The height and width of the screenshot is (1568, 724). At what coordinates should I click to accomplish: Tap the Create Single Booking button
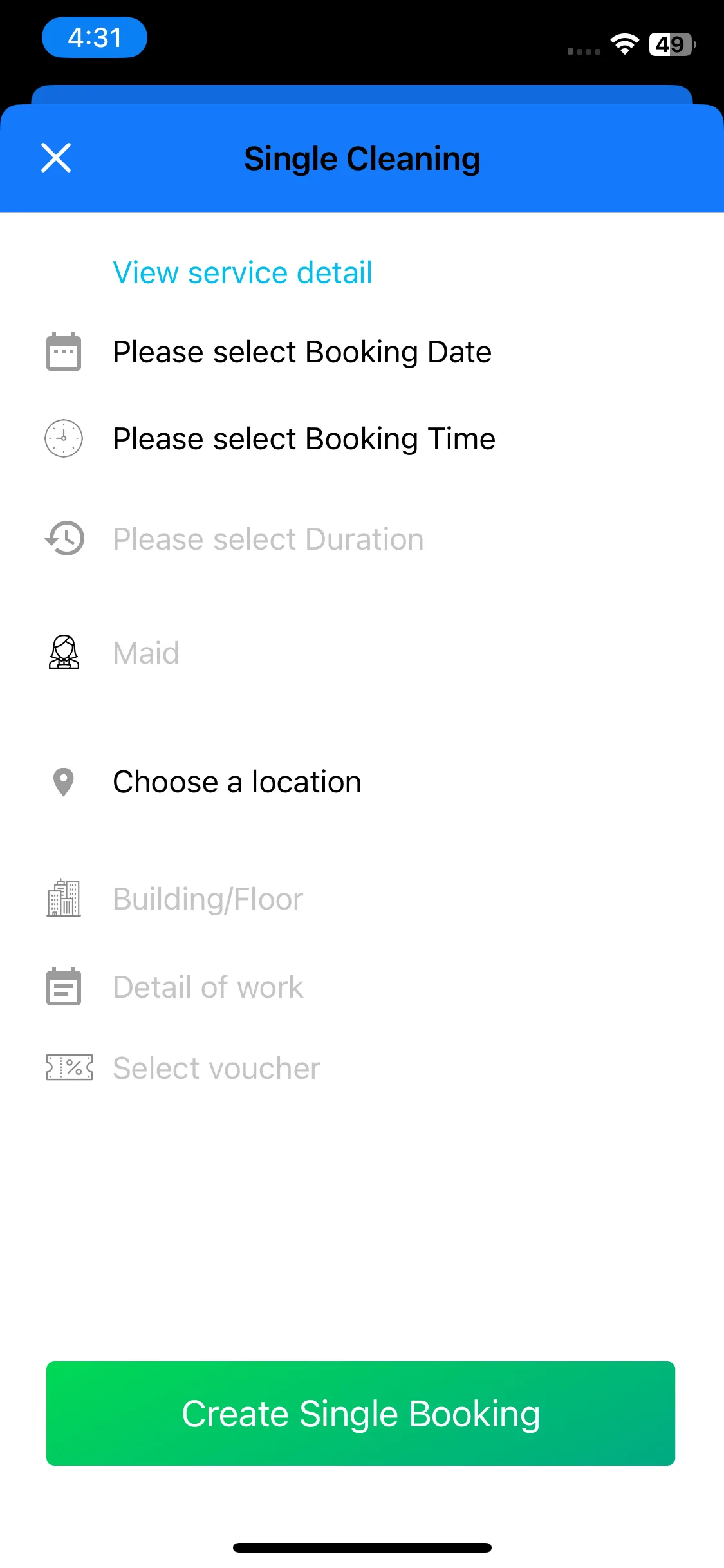coord(360,1414)
